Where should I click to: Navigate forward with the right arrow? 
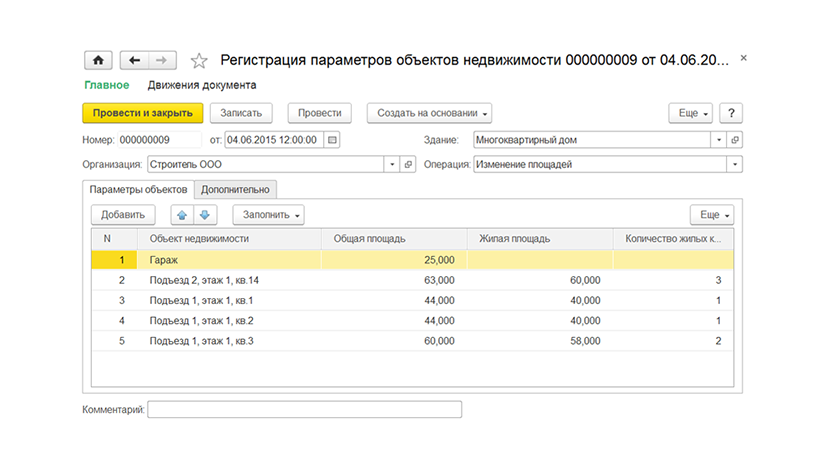click(x=162, y=60)
